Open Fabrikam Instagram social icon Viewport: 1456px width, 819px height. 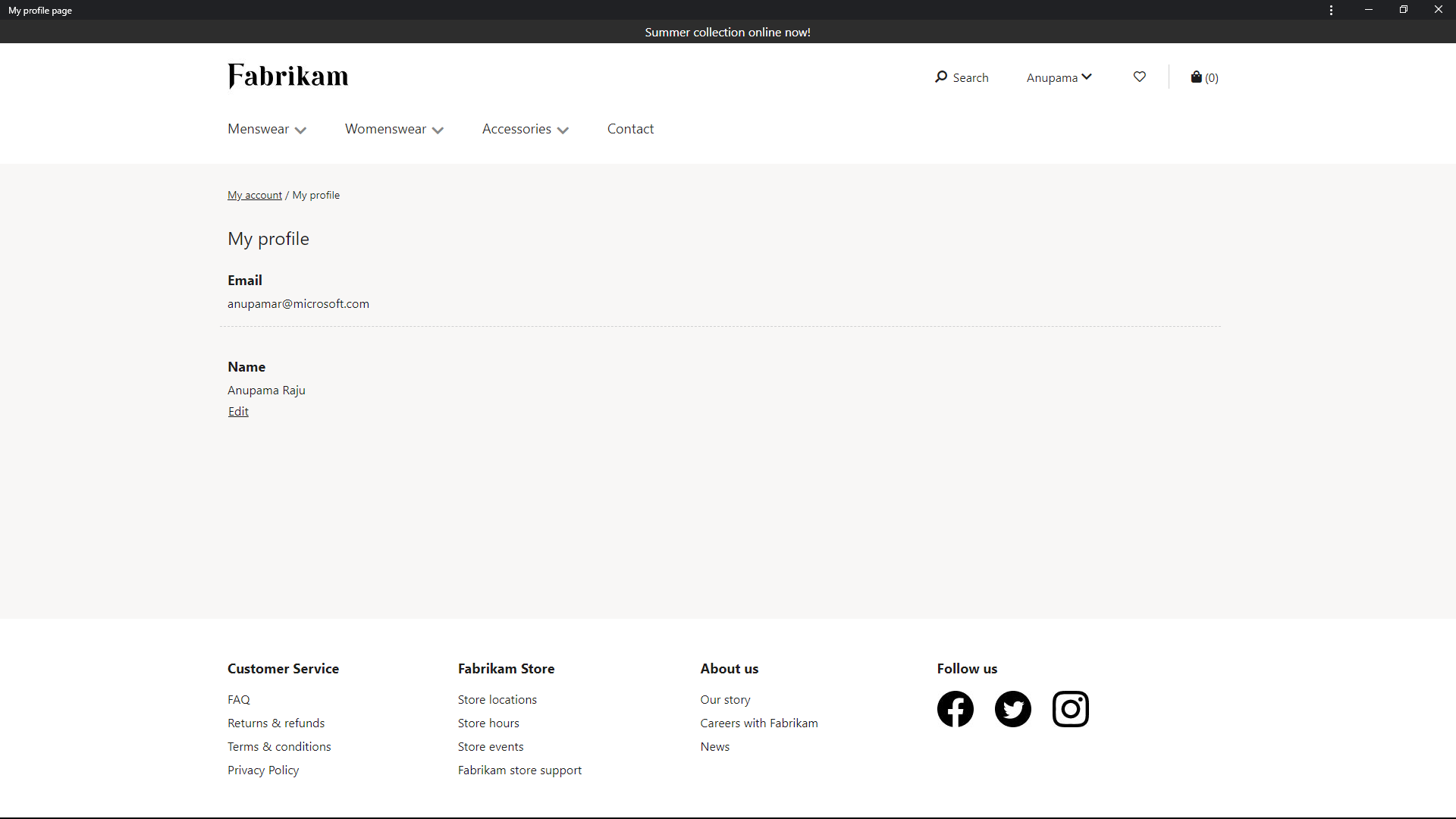(1070, 708)
